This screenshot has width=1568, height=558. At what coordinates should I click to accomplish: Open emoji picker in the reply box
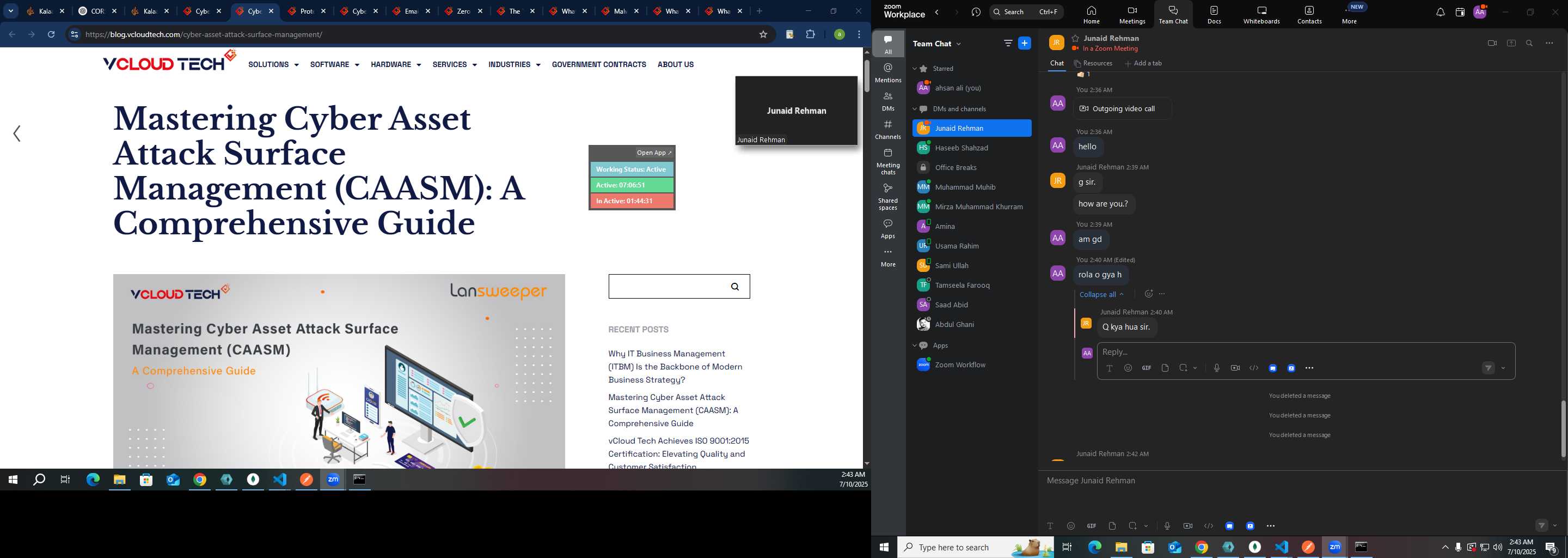pyautogui.click(x=1128, y=368)
